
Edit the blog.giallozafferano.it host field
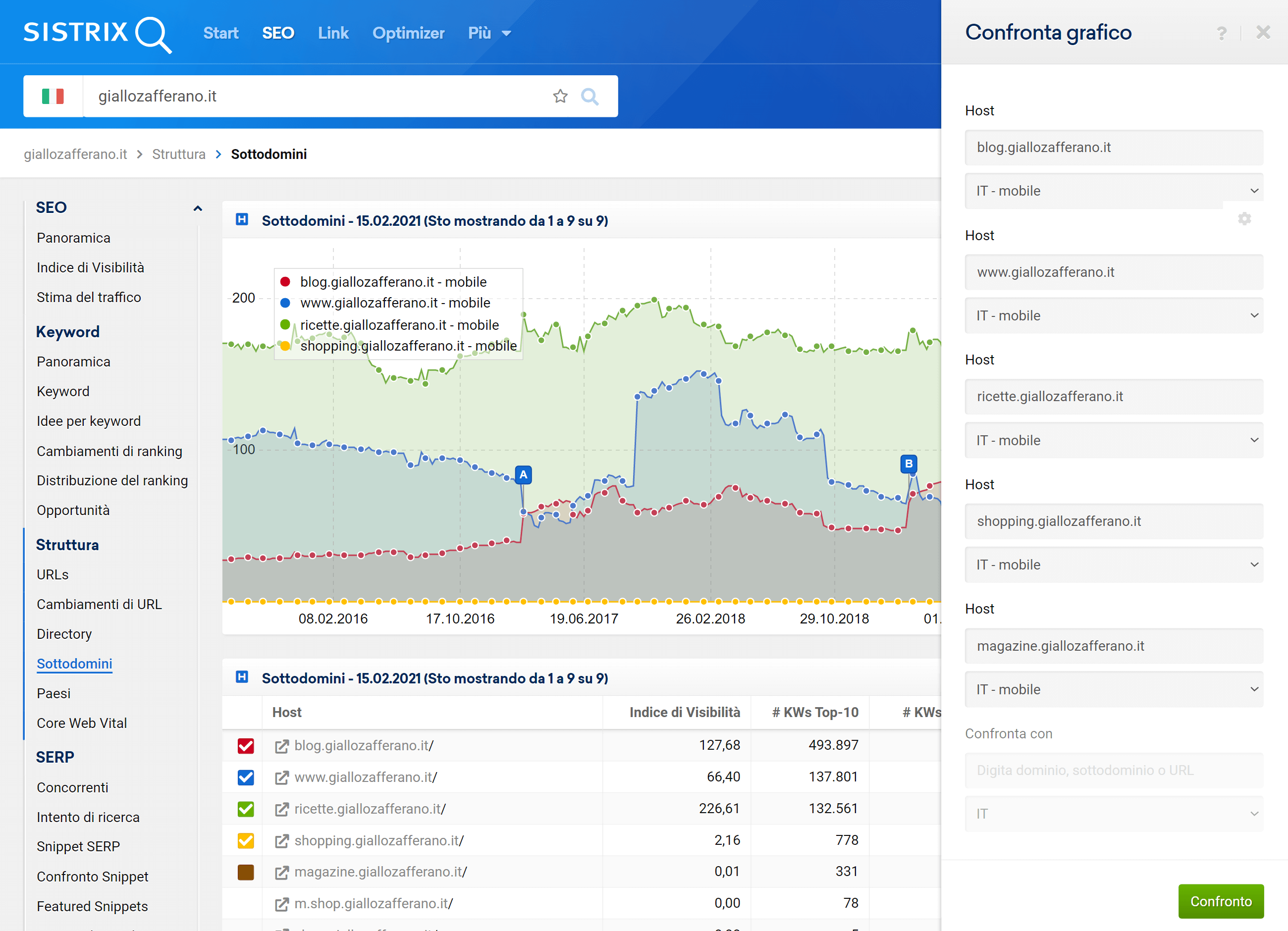(x=1113, y=148)
